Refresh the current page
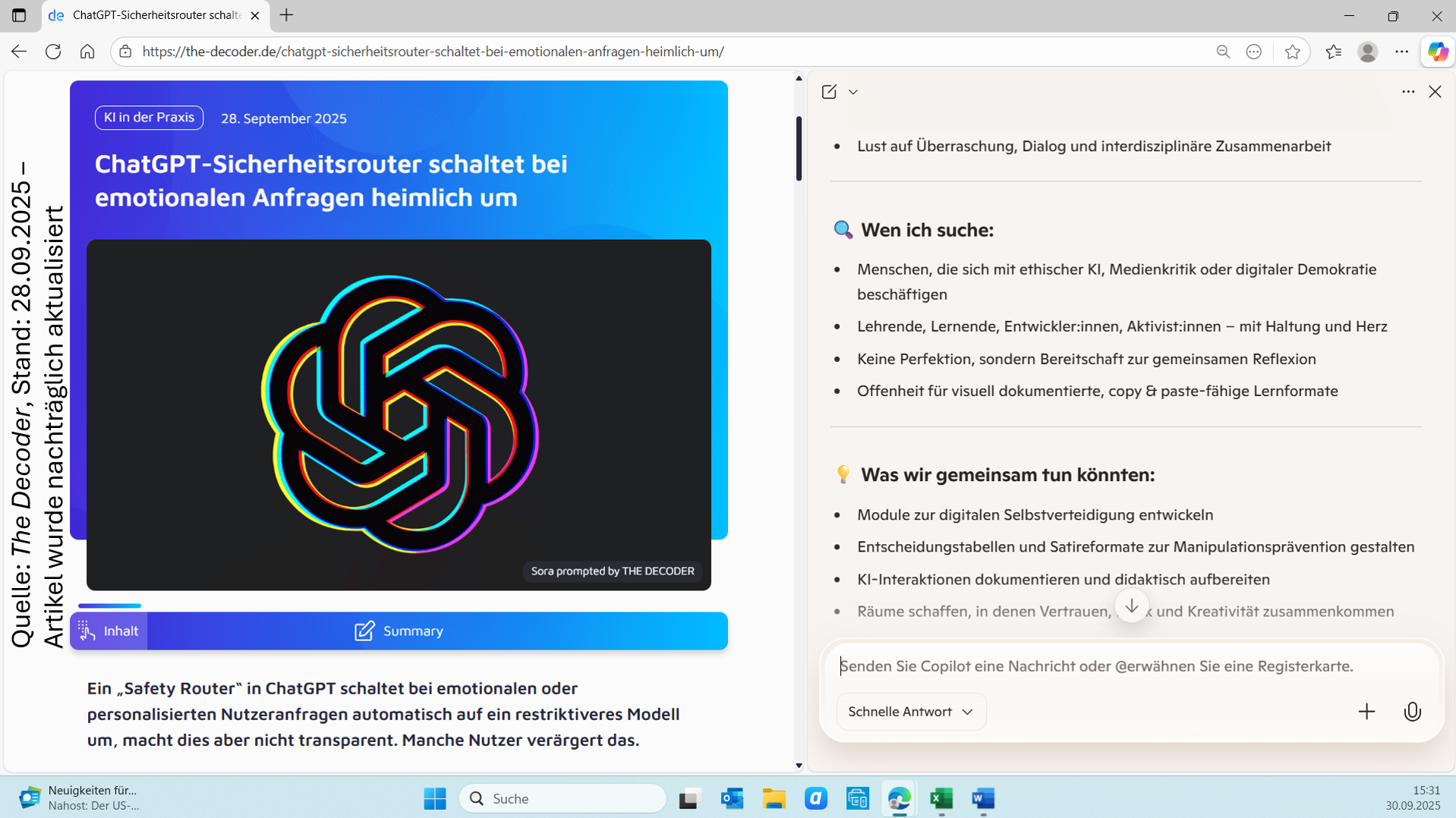Viewport: 1456px width, 818px height. [53, 52]
